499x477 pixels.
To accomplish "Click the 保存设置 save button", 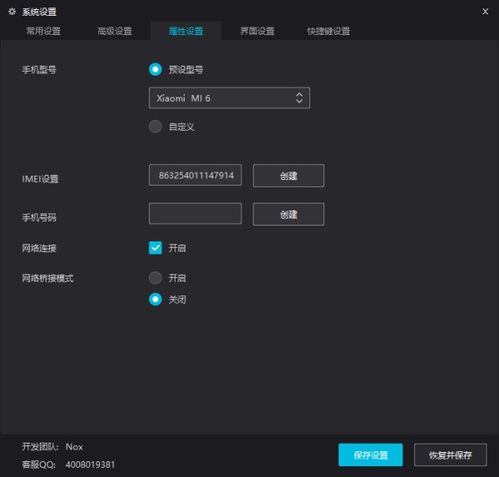I will (x=370, y=455).
